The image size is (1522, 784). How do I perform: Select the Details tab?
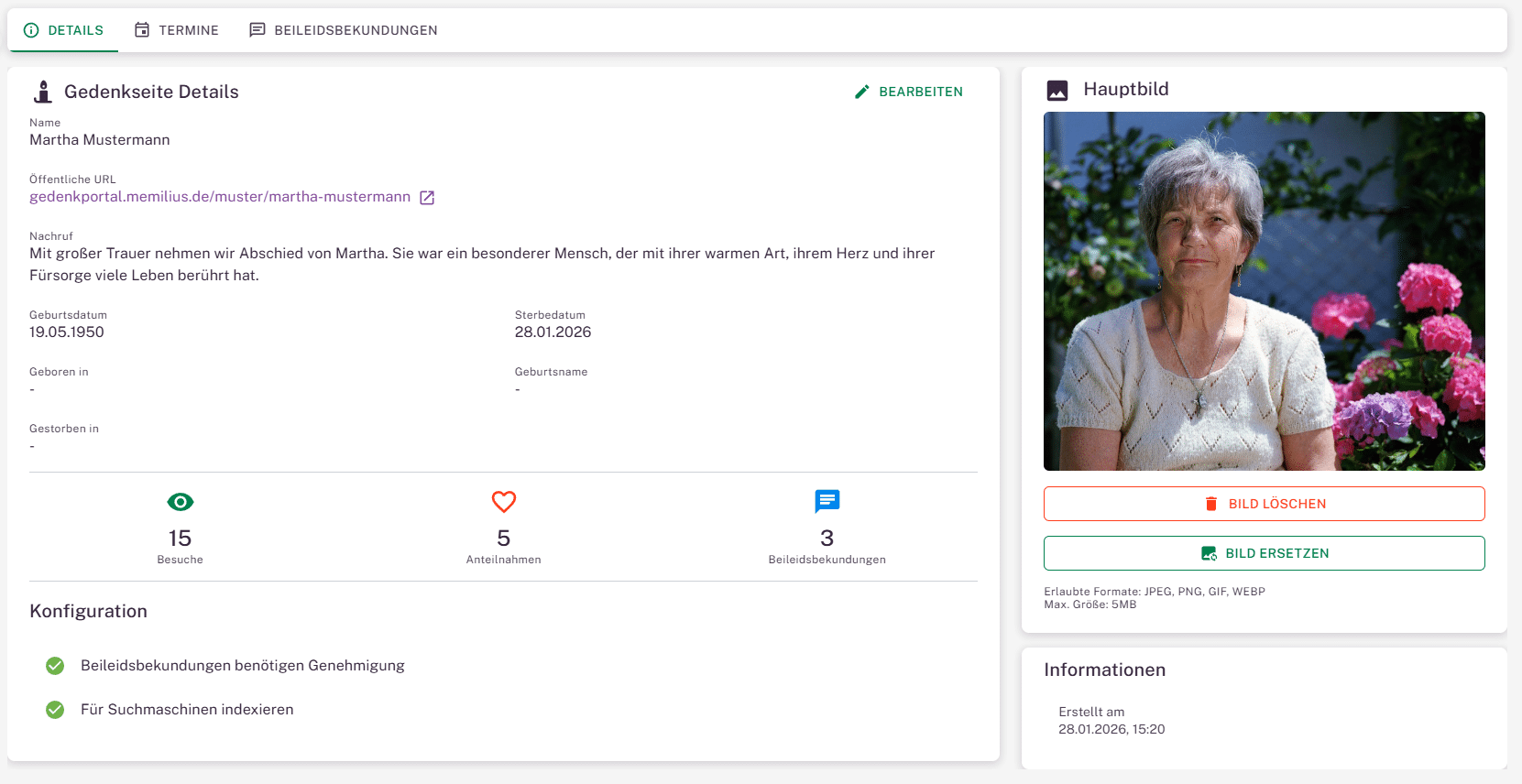63,30
